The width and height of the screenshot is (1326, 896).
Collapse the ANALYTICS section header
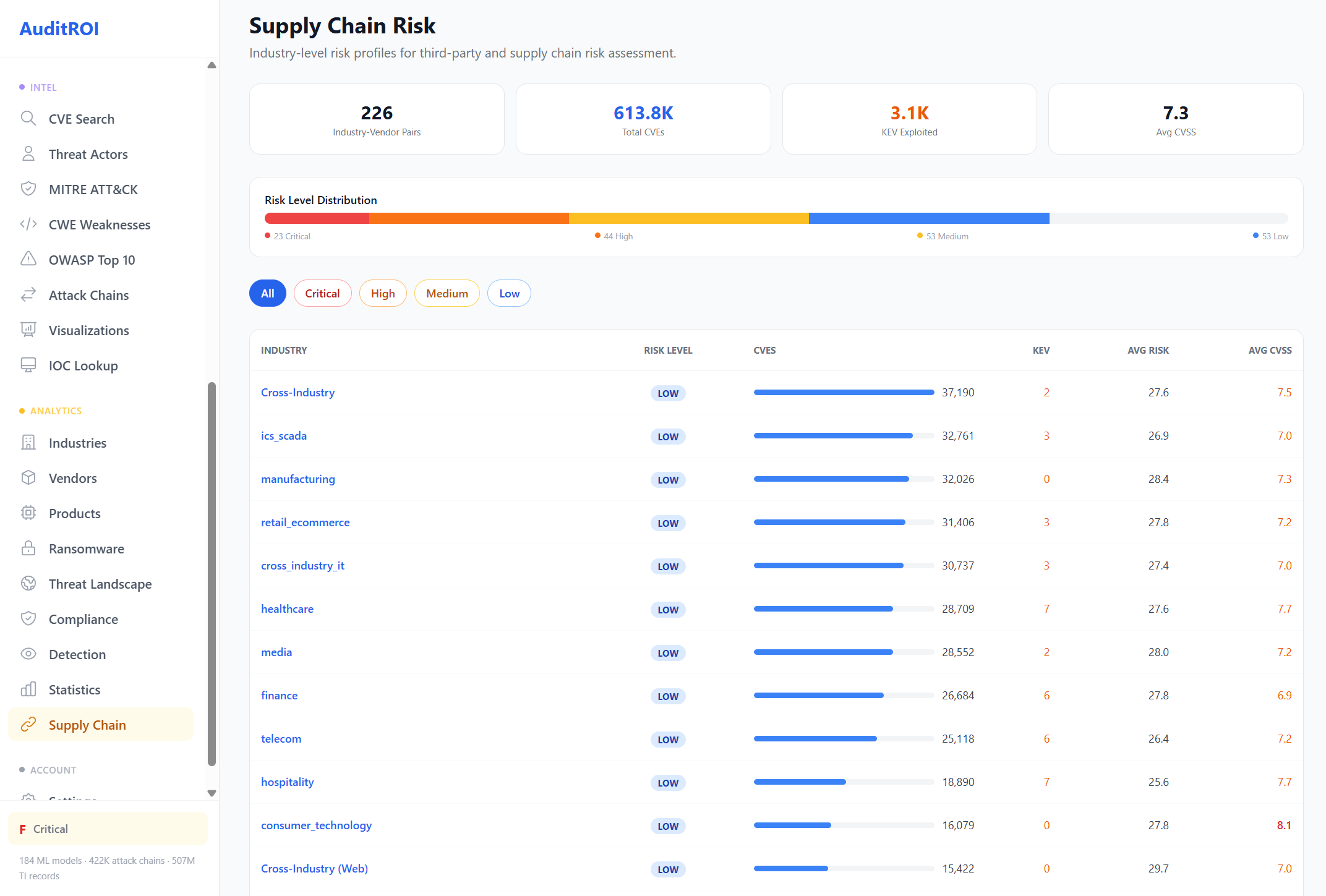tap(56, 411)
